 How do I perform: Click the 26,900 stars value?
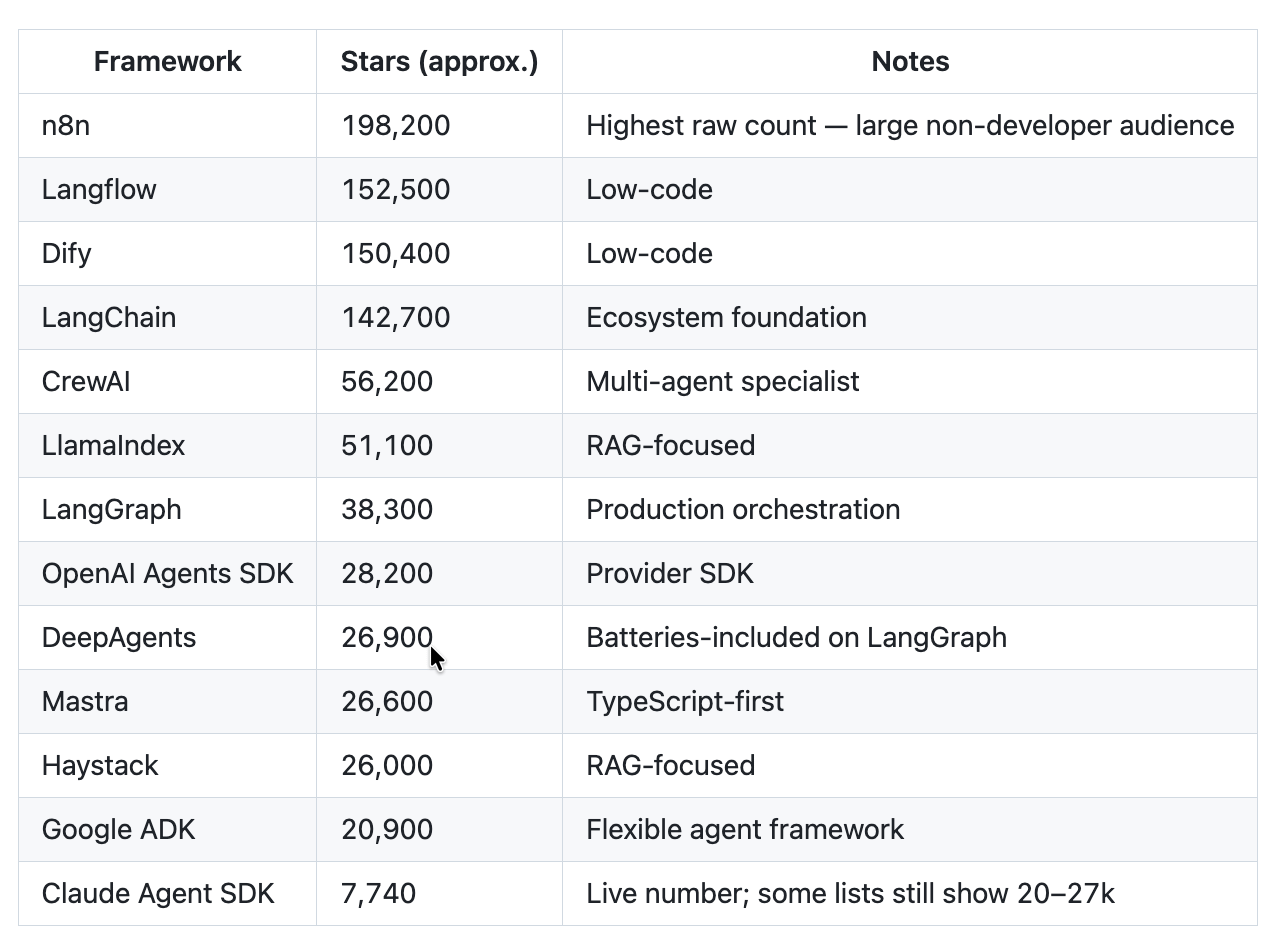click(x=387, y=638)
